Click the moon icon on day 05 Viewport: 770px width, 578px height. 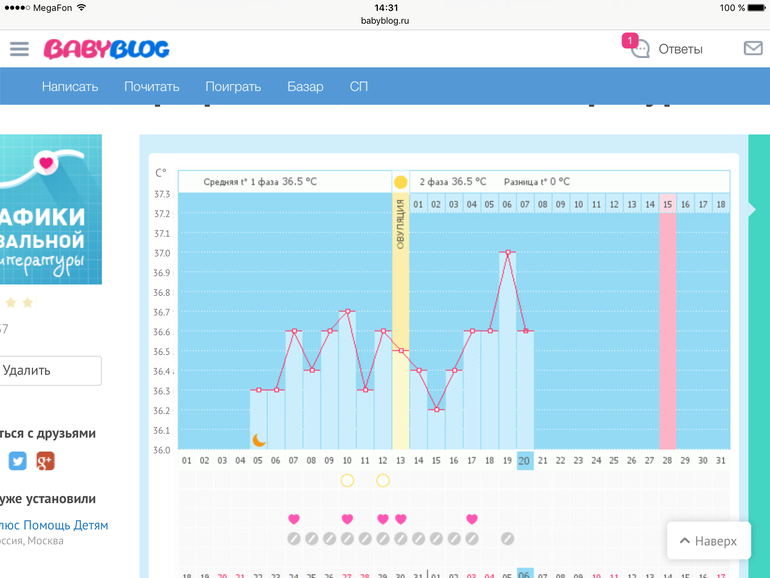click(258, 439)
